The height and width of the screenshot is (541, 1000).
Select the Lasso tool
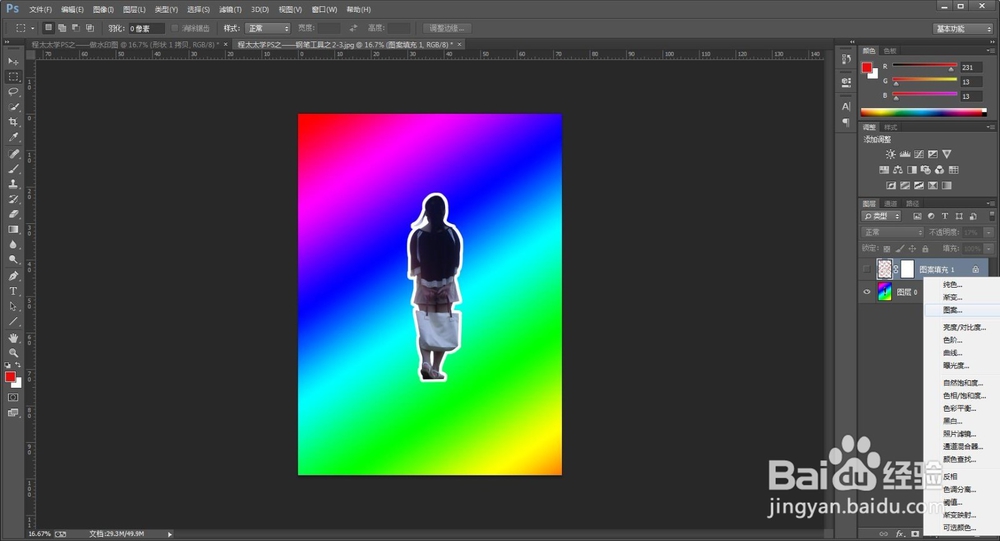14,91
